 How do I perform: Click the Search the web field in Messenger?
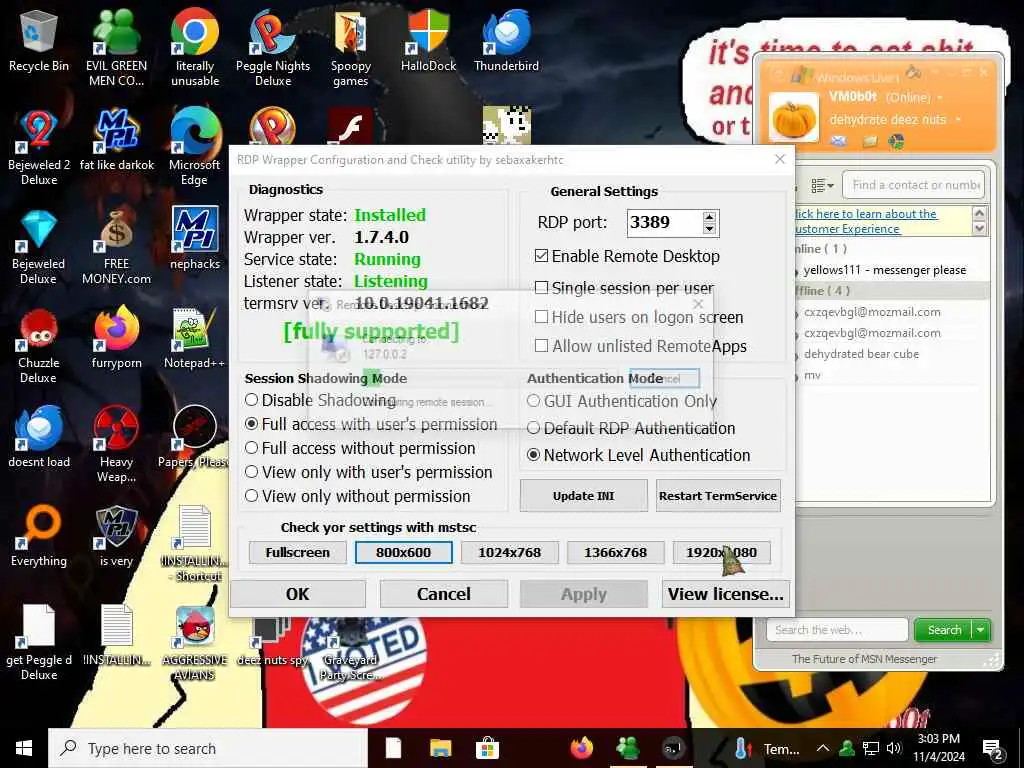pyautogui.click(x=837, y=630)
